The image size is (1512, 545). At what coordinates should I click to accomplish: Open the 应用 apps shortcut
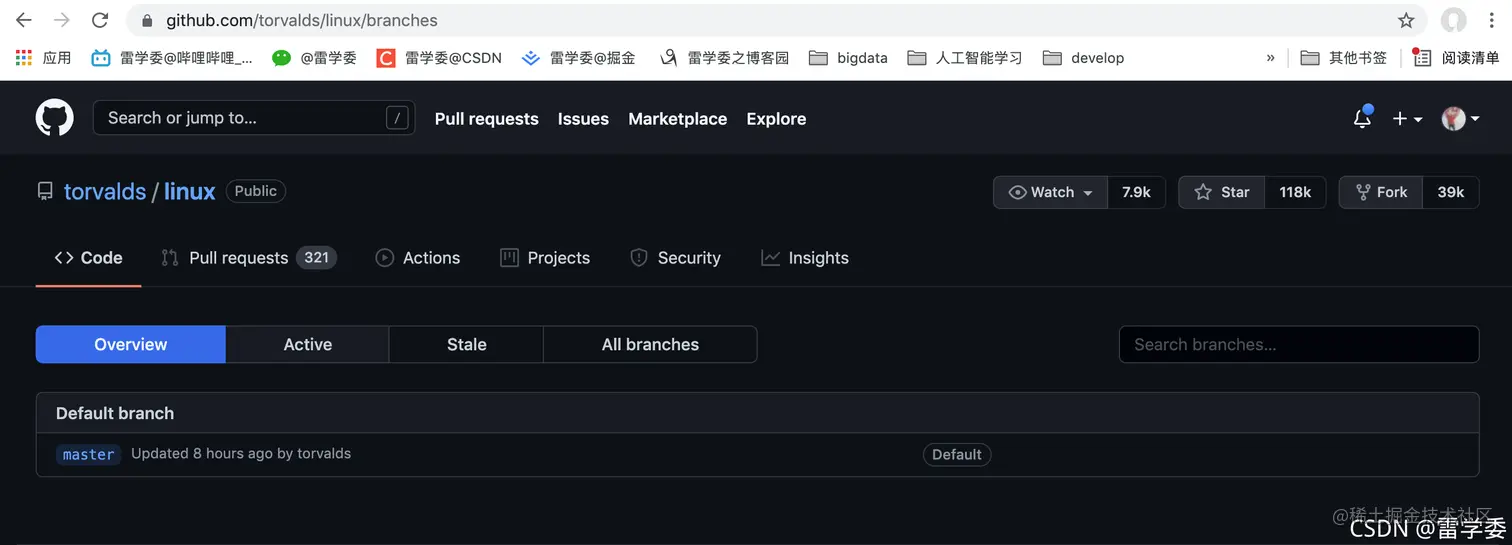tap(43, 58)
